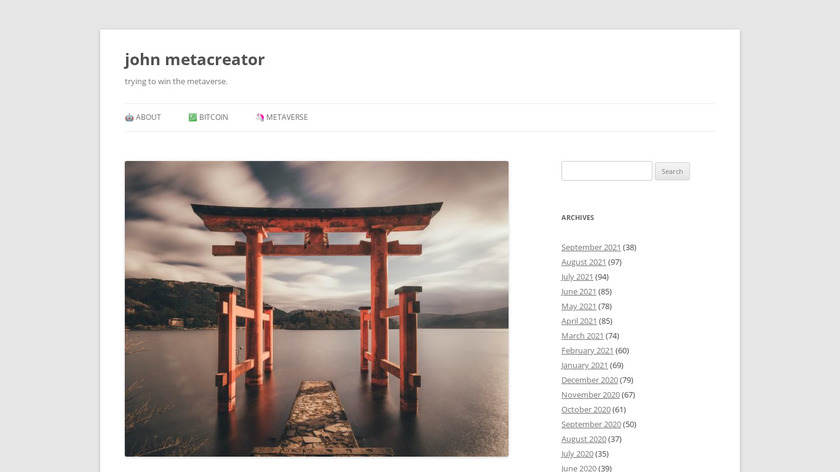Open the torii gate featured image
Screen dimensions: 840x472
click(x=317, y=309)
